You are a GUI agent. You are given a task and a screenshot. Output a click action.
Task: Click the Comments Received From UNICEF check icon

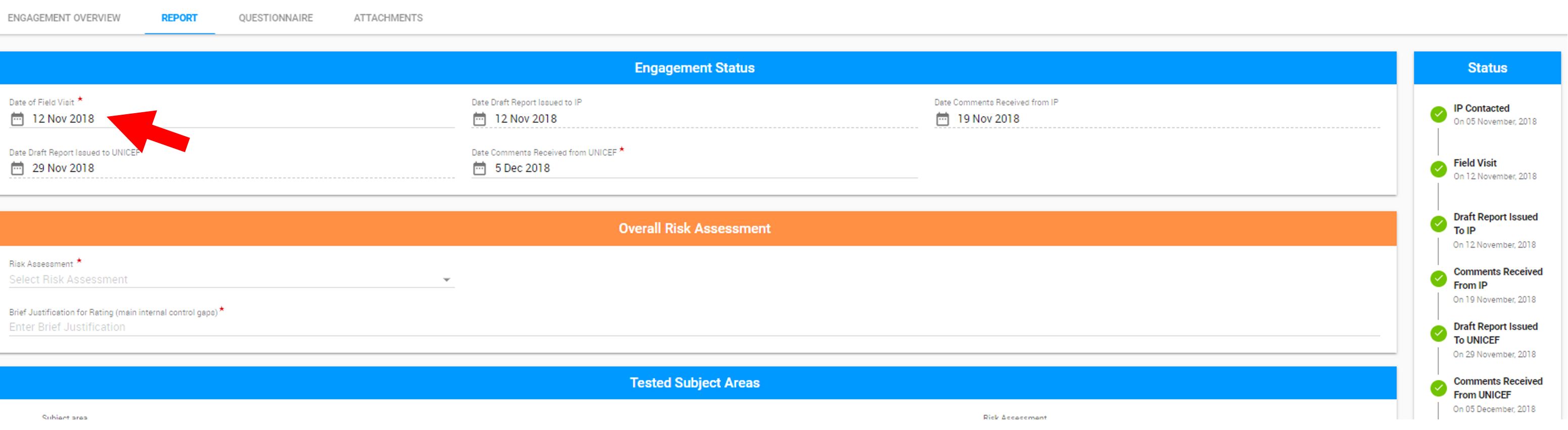(x=1438, y=388)
